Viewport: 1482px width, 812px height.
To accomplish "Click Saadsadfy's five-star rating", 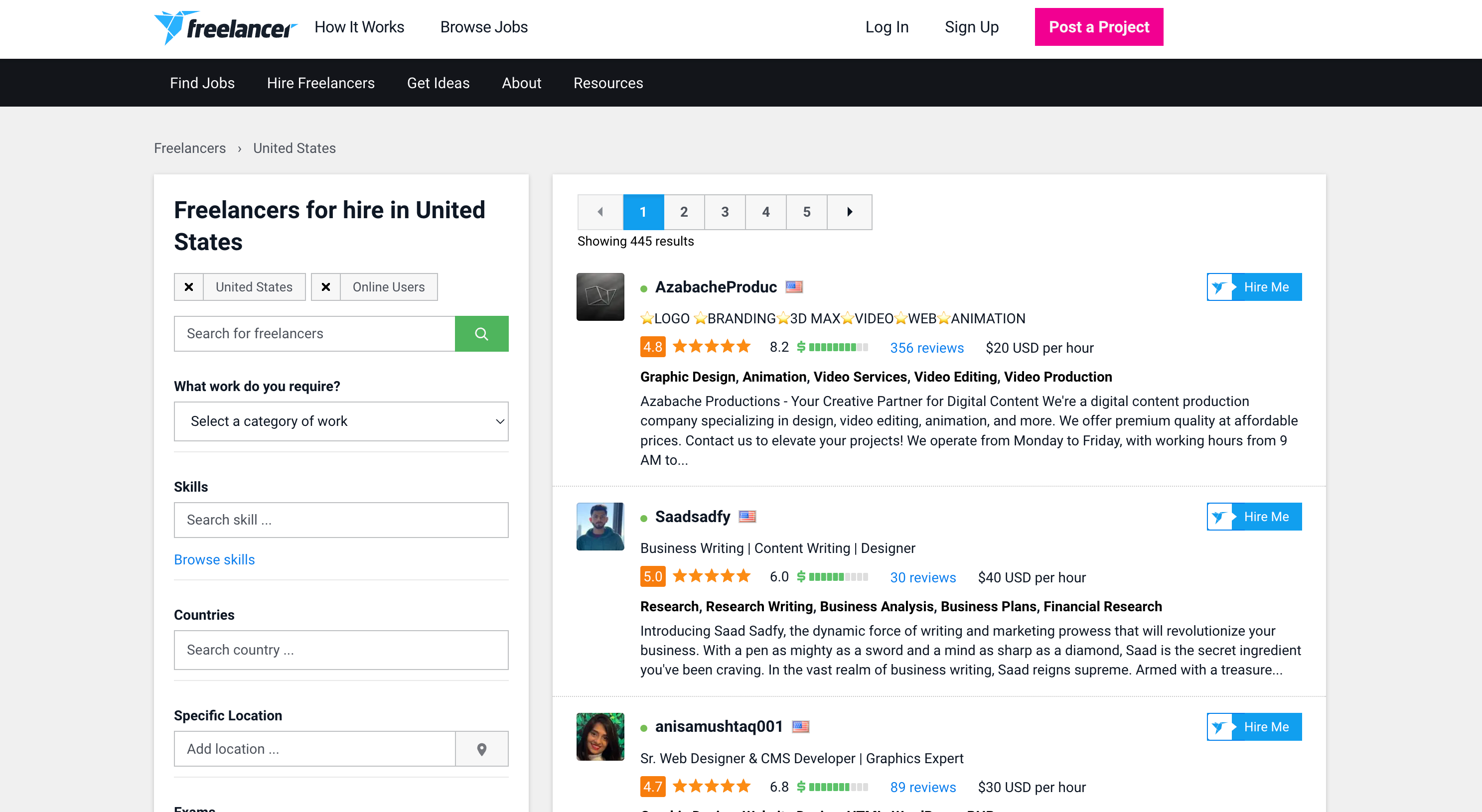I will pos(712,576).
